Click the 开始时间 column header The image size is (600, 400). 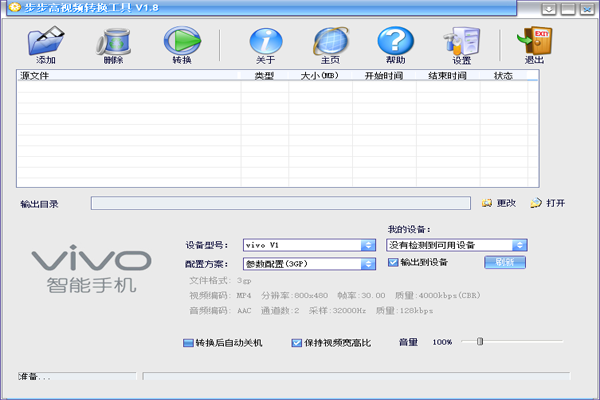click(384, 75)
